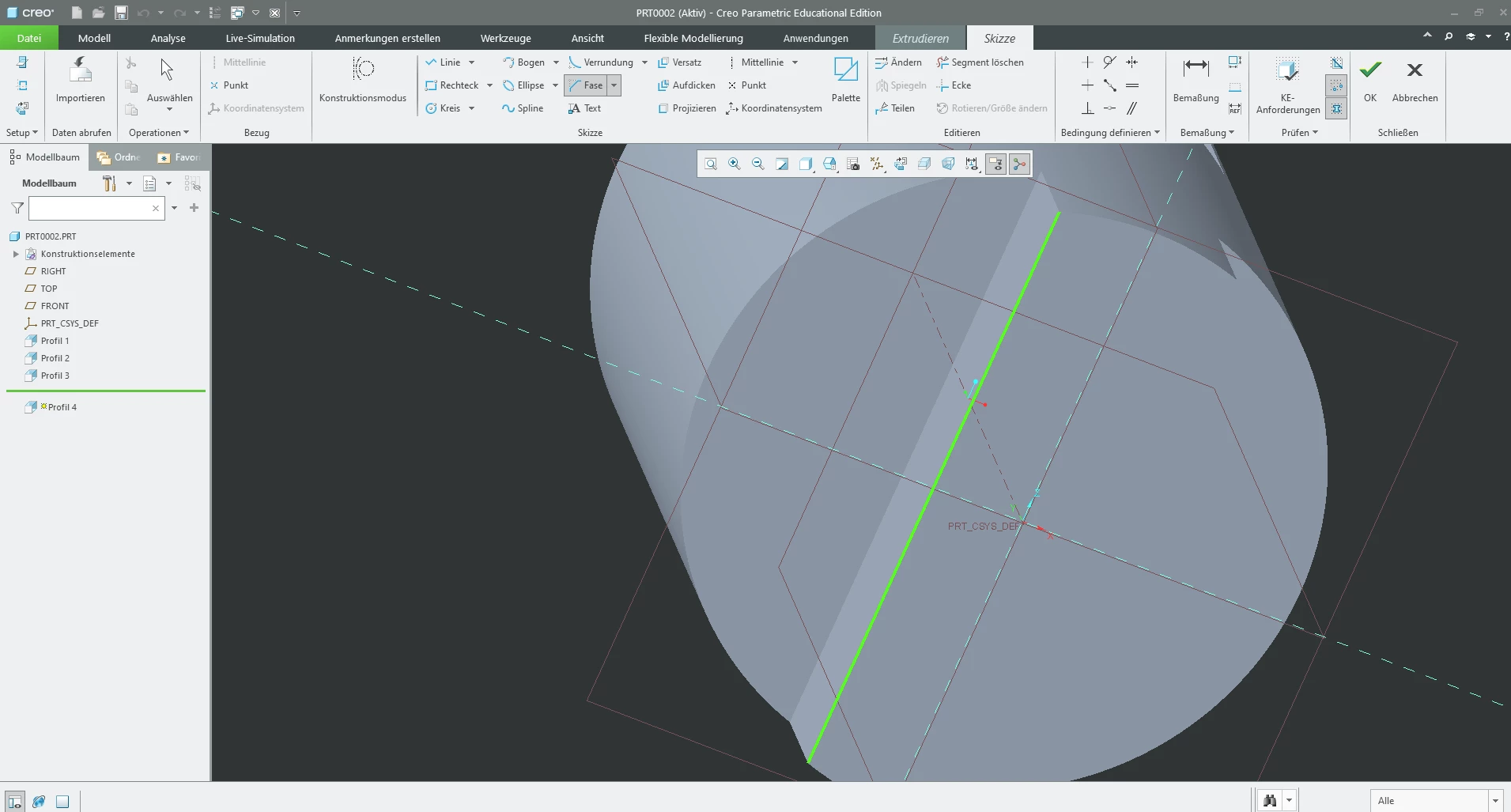
Task: Open the Ansicht ribbon tab
Action: point(587,38)
